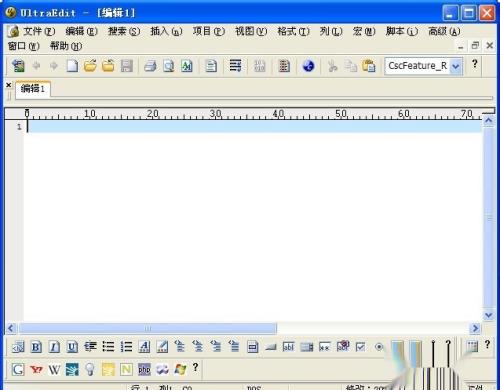This screenshot has width=500, height=390.
Task: Click the Underline U HTML icon
Action: tap(72, 347)
